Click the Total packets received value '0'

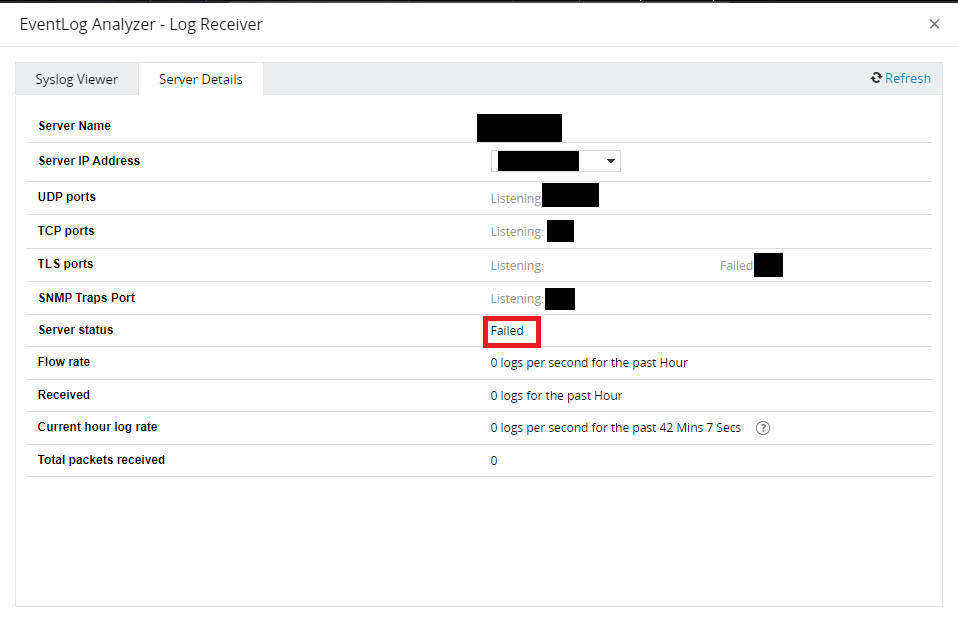[x=494, y=461]
